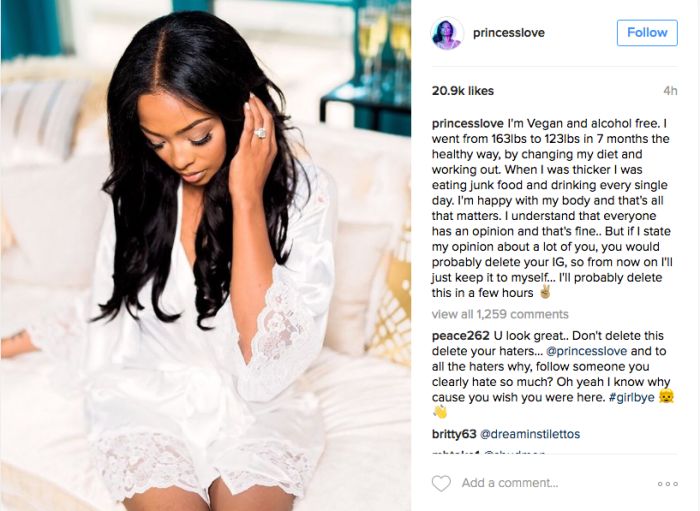The height and width of the screenshot is (511, 700).
Task: Click the @princesslove mention in comment
Action: click(x=587, y=351)
